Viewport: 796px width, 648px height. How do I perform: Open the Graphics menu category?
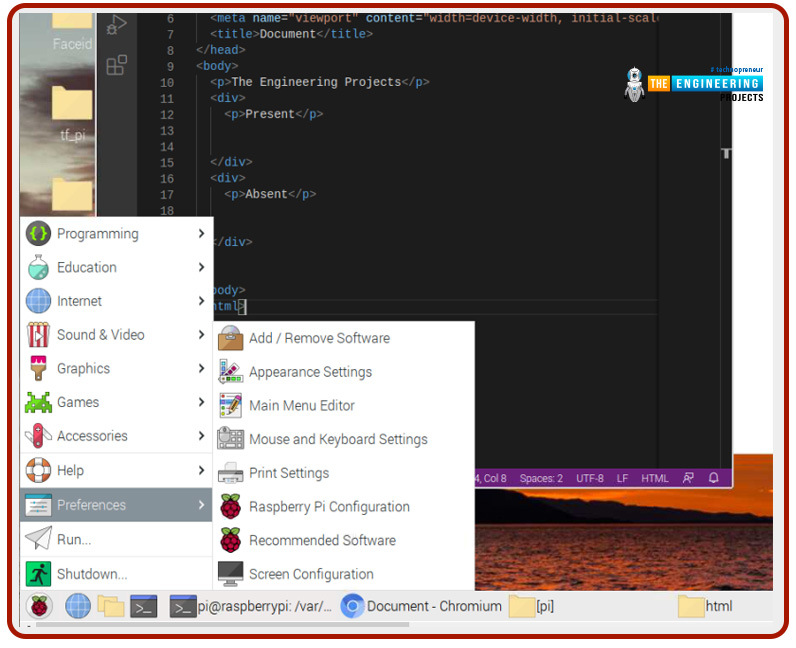tap(116, 368)
